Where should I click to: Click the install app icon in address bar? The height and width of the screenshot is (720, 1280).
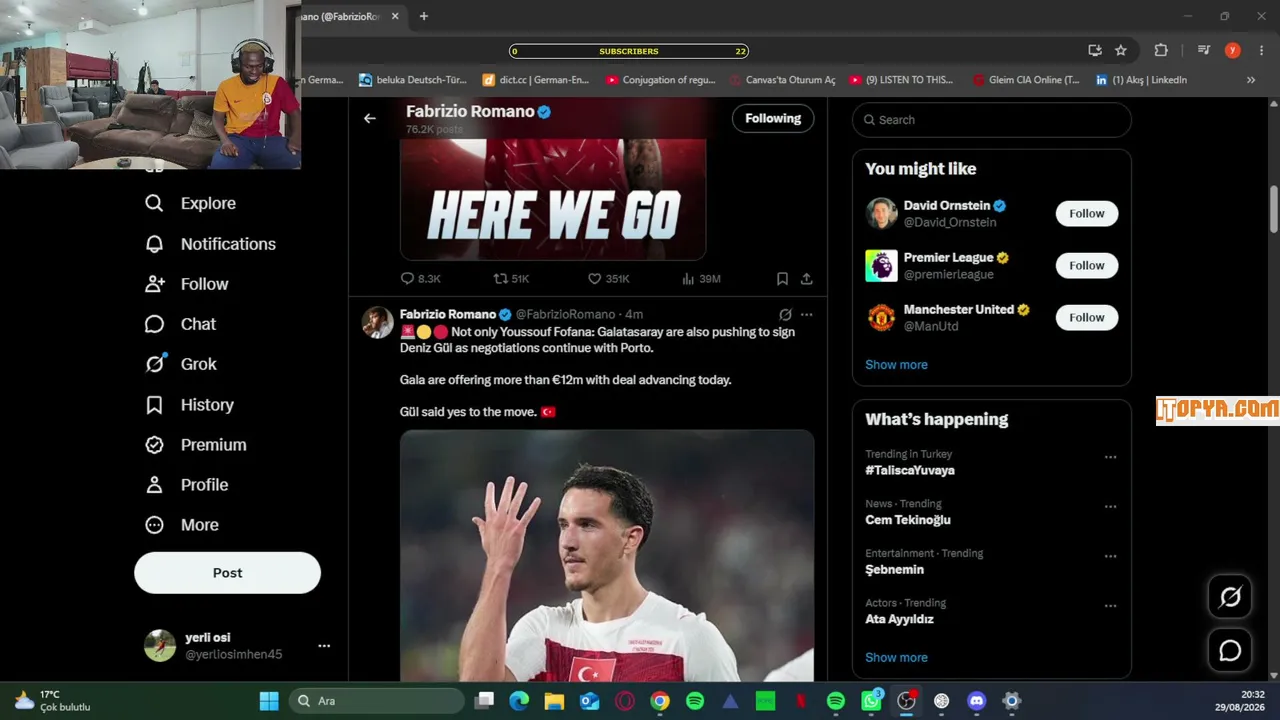point(1095,50)
